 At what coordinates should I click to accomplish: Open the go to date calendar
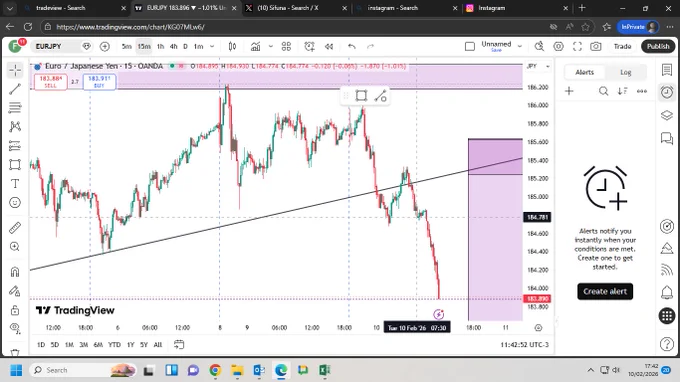click(x=179, y=345)
